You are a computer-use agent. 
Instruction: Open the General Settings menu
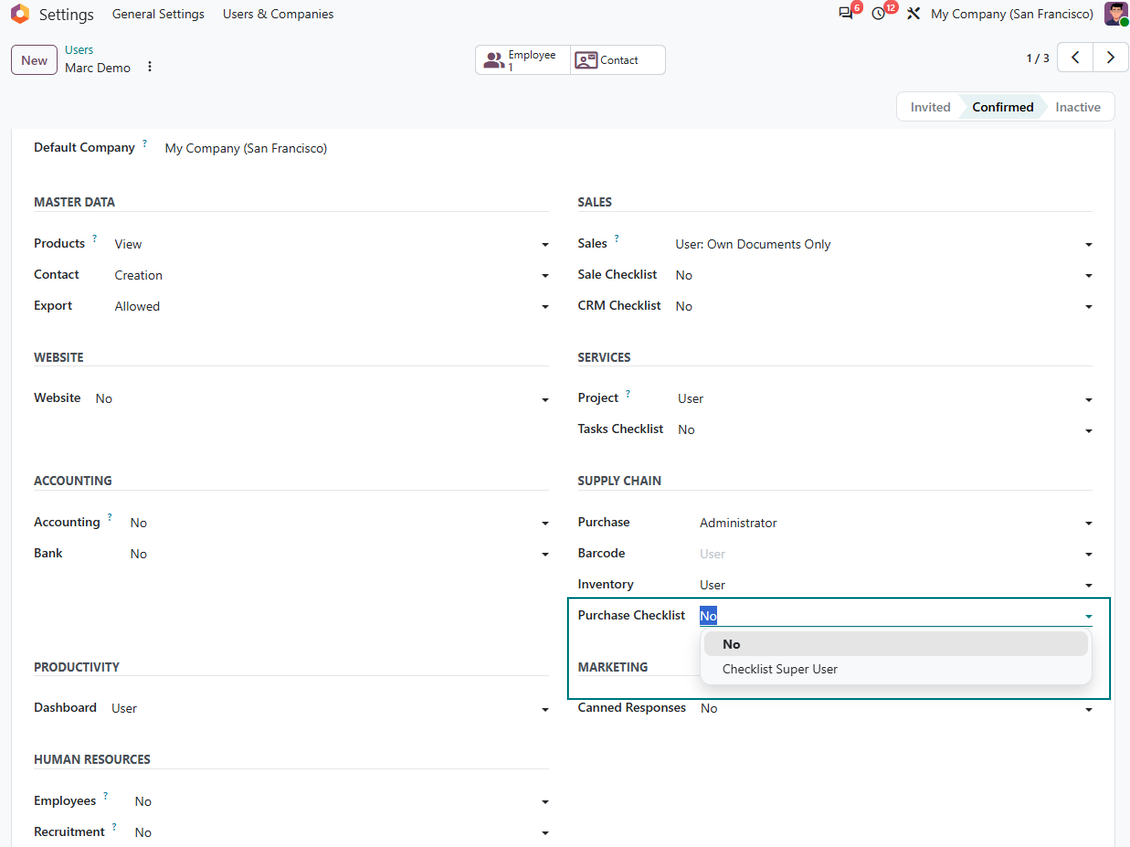[158, 14]
